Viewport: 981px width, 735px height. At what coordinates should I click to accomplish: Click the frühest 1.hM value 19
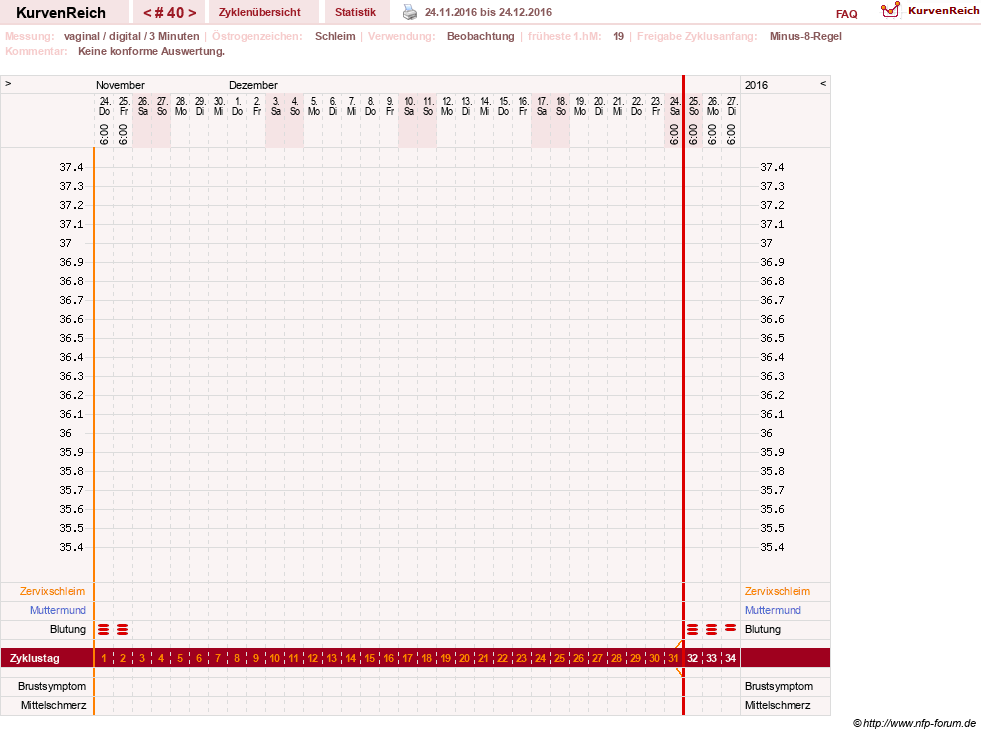click(x=618, y=36)
